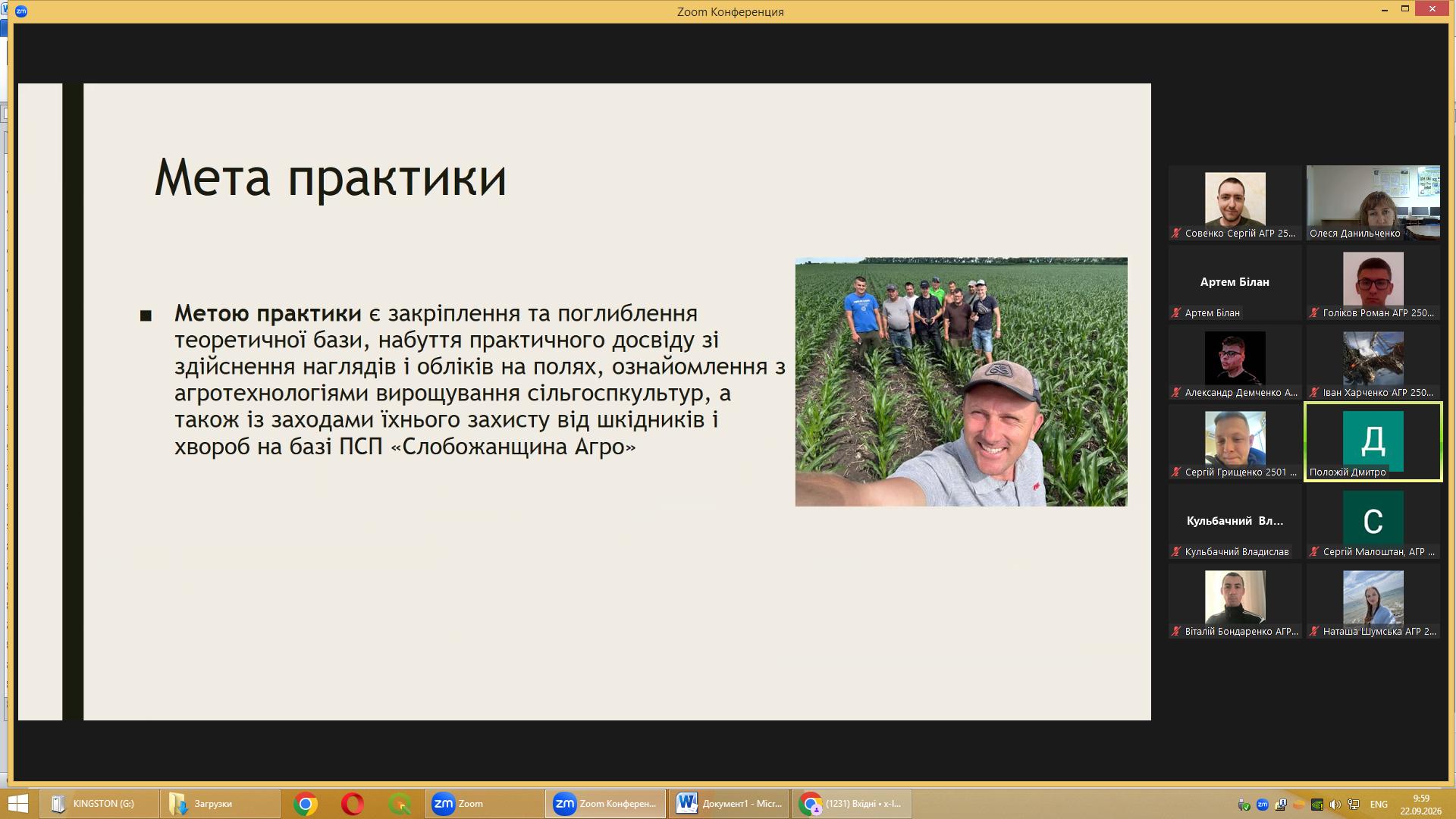Select Наташа Шумська's participant tile
The height and width of the screenshot is (819, 1456).
(1373, 601)
